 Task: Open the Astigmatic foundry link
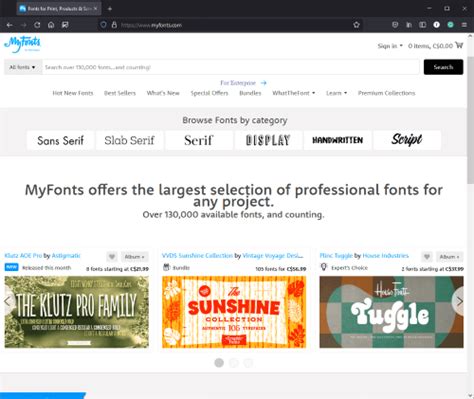click(66, 256)
